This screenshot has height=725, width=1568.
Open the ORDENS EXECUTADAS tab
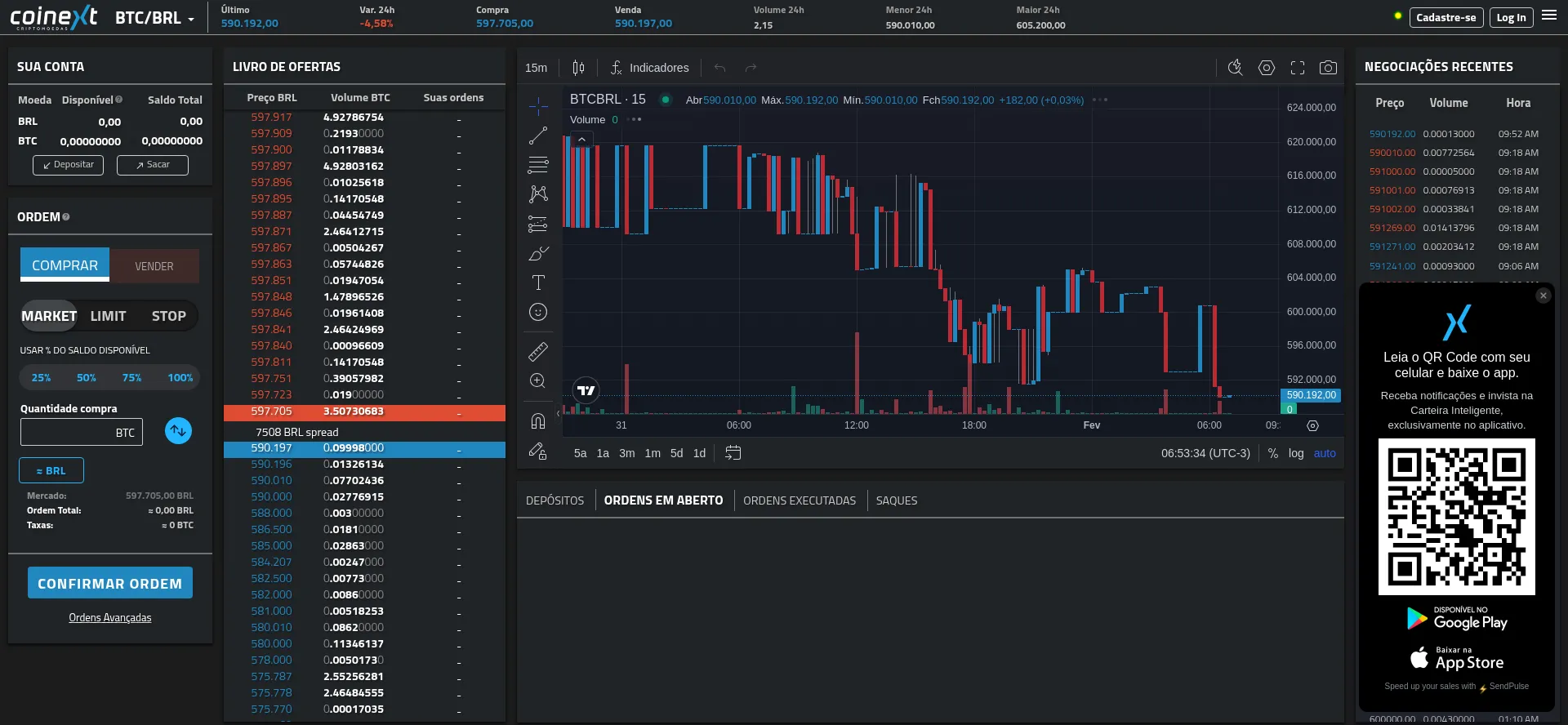pyautogui.click(x=800, y=500)
